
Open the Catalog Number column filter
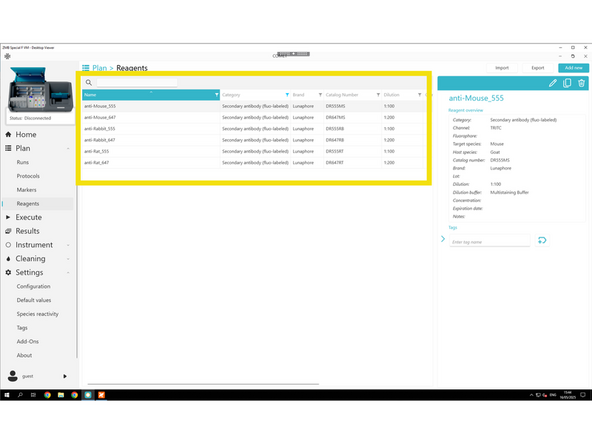tap(378, 95)
